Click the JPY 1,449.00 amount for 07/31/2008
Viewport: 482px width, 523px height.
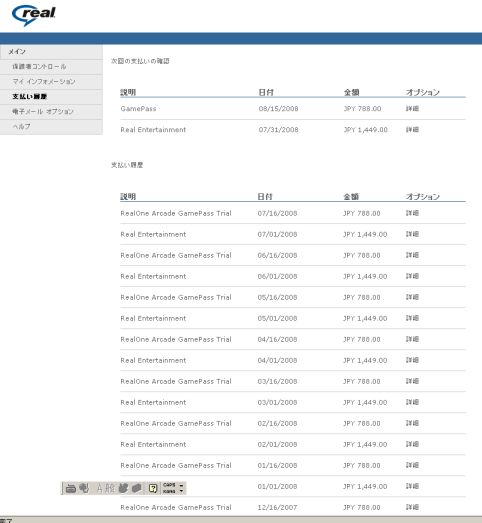[366, 130]
